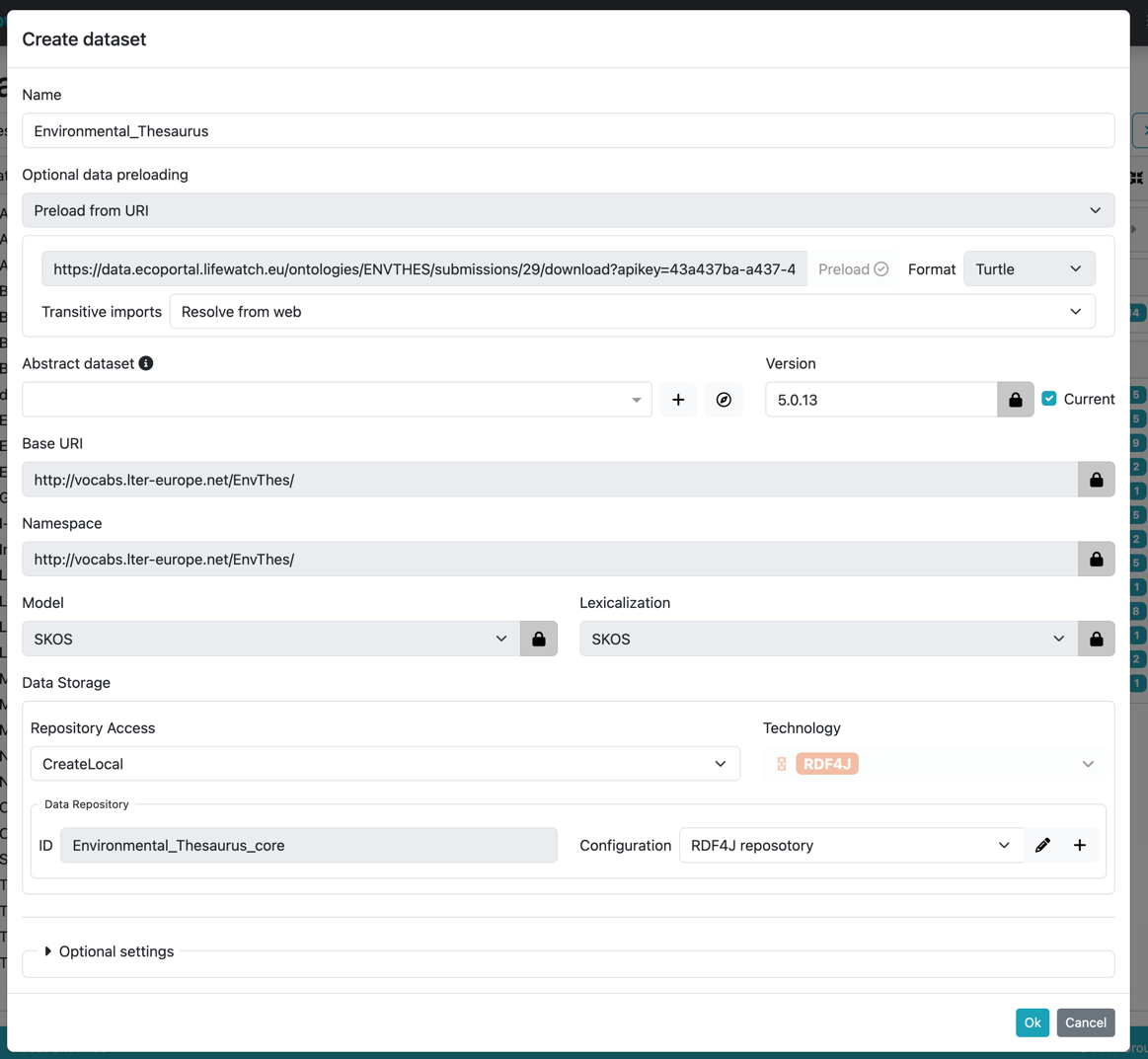1148x1059 pixels.
Task: Click the Name field containing Environmental_Thesaurus
Action: point(569,129)
